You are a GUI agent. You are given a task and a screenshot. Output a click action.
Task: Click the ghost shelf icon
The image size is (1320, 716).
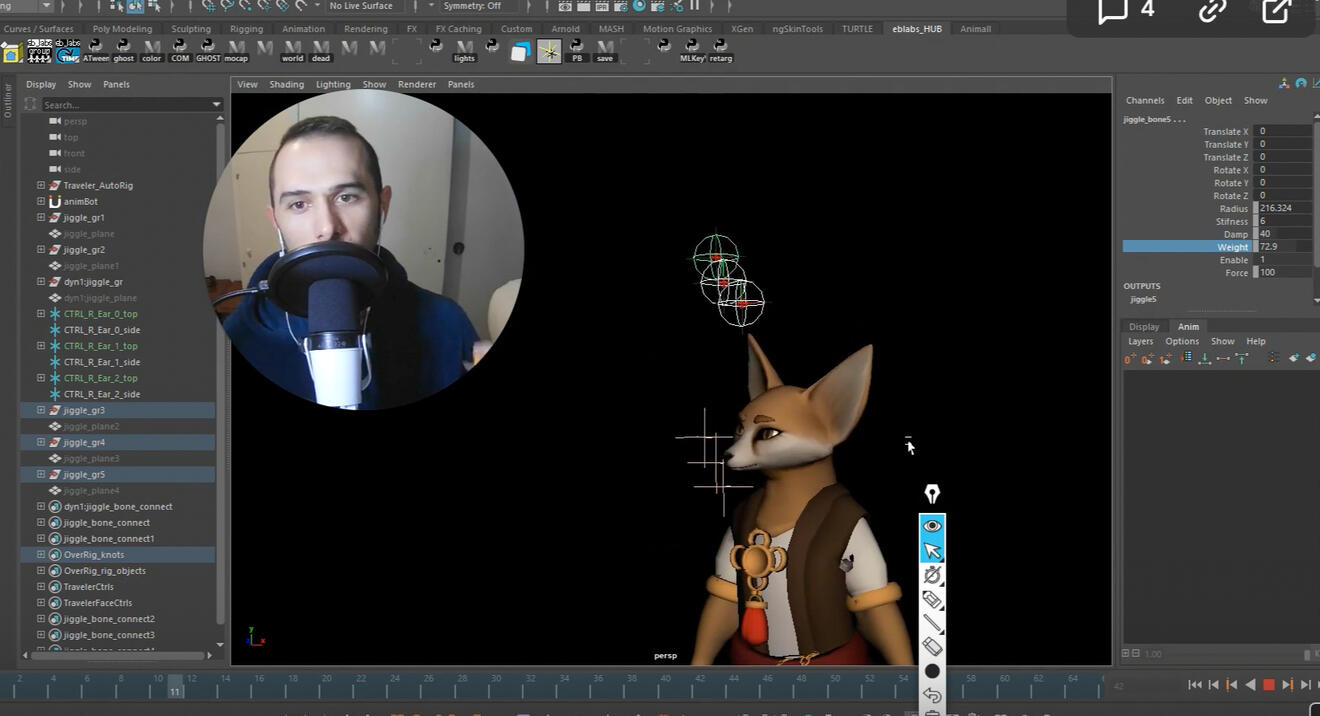(x=123, y=50)
